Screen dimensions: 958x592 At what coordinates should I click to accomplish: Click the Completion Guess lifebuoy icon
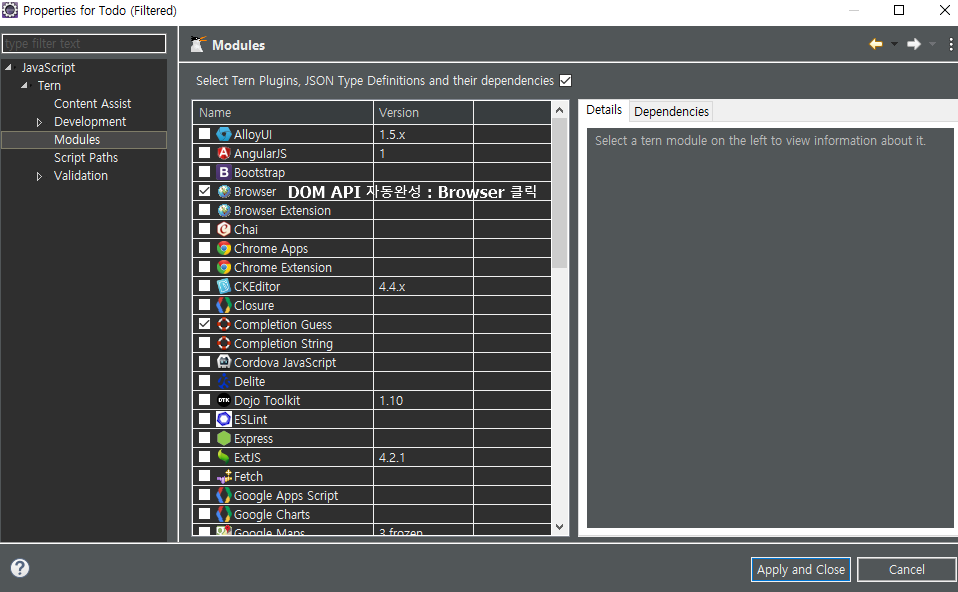click(x=224, y=324)
